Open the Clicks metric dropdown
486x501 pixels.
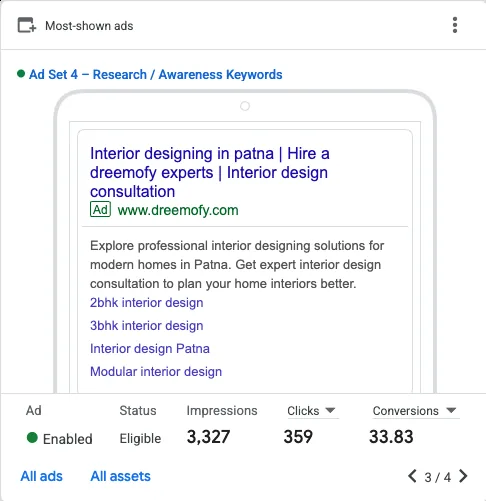tap(312, 411)
